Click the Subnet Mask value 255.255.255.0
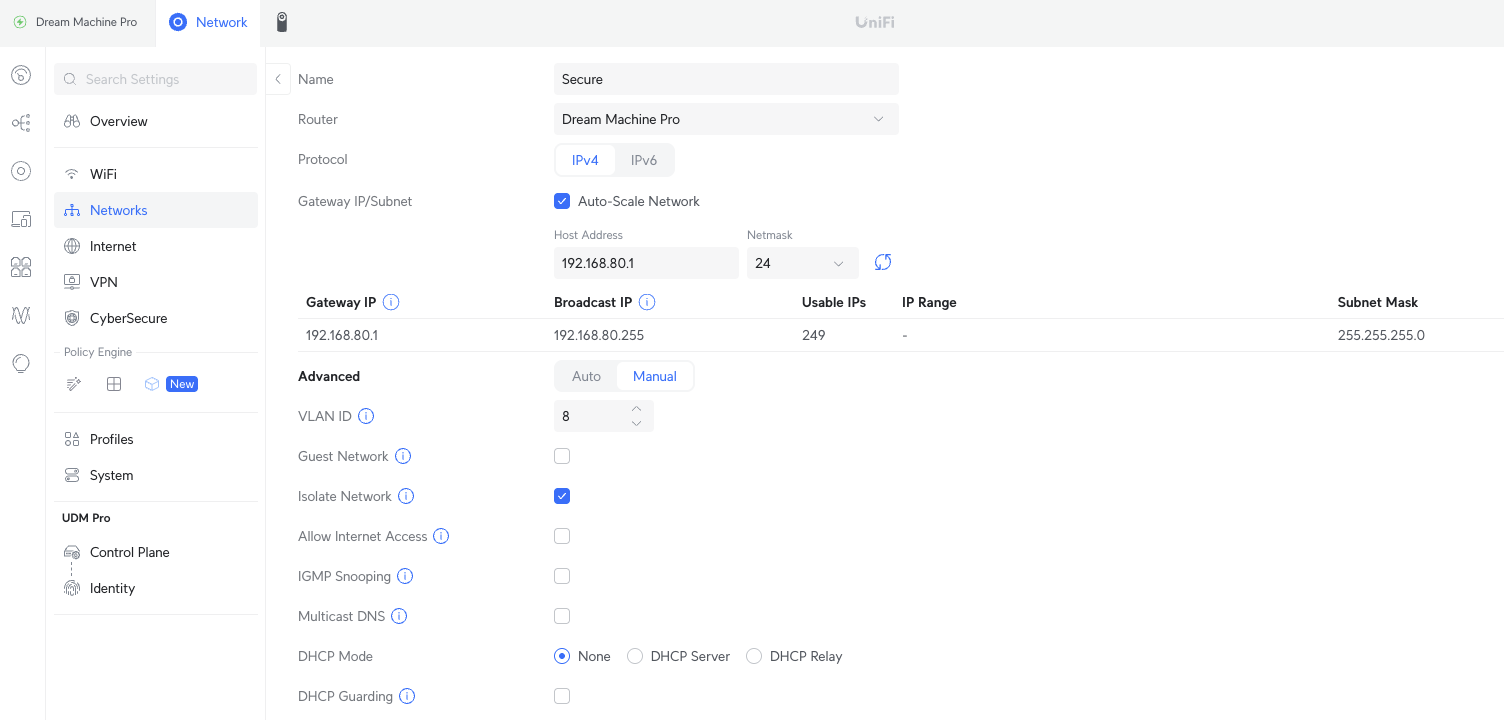Screen dimensions: 1504x720 coord(1381,335)
